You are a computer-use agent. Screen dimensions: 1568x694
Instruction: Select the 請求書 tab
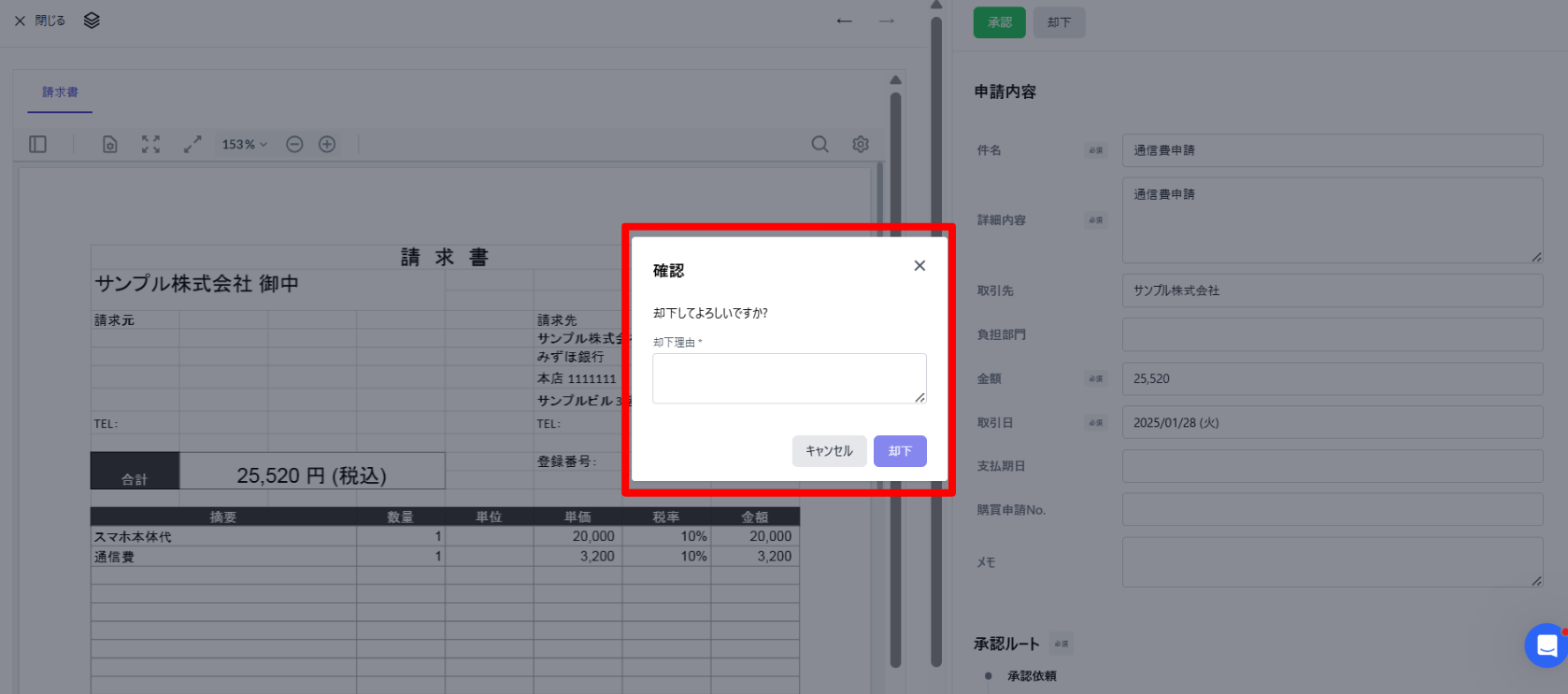click(x=60, y=92)
